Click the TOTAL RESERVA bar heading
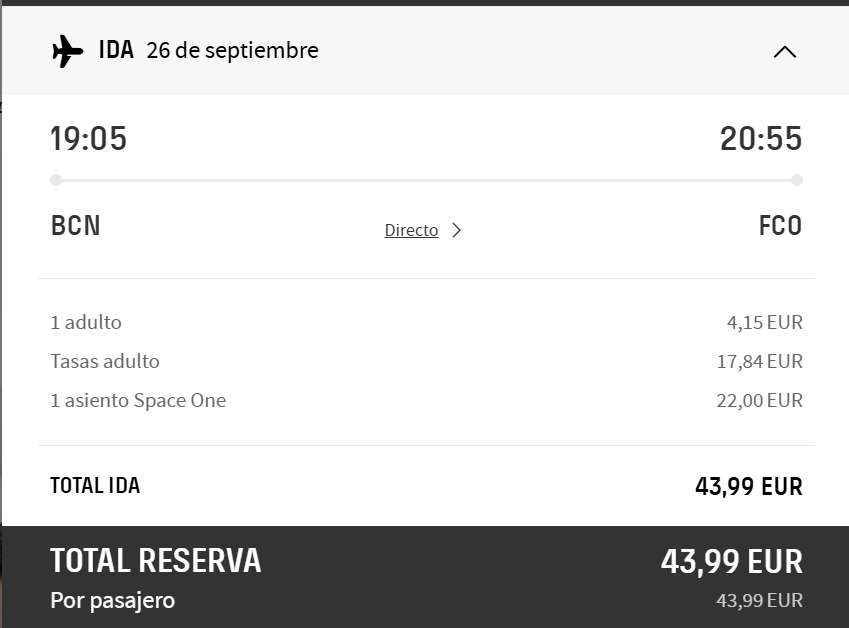 (155, 560)
